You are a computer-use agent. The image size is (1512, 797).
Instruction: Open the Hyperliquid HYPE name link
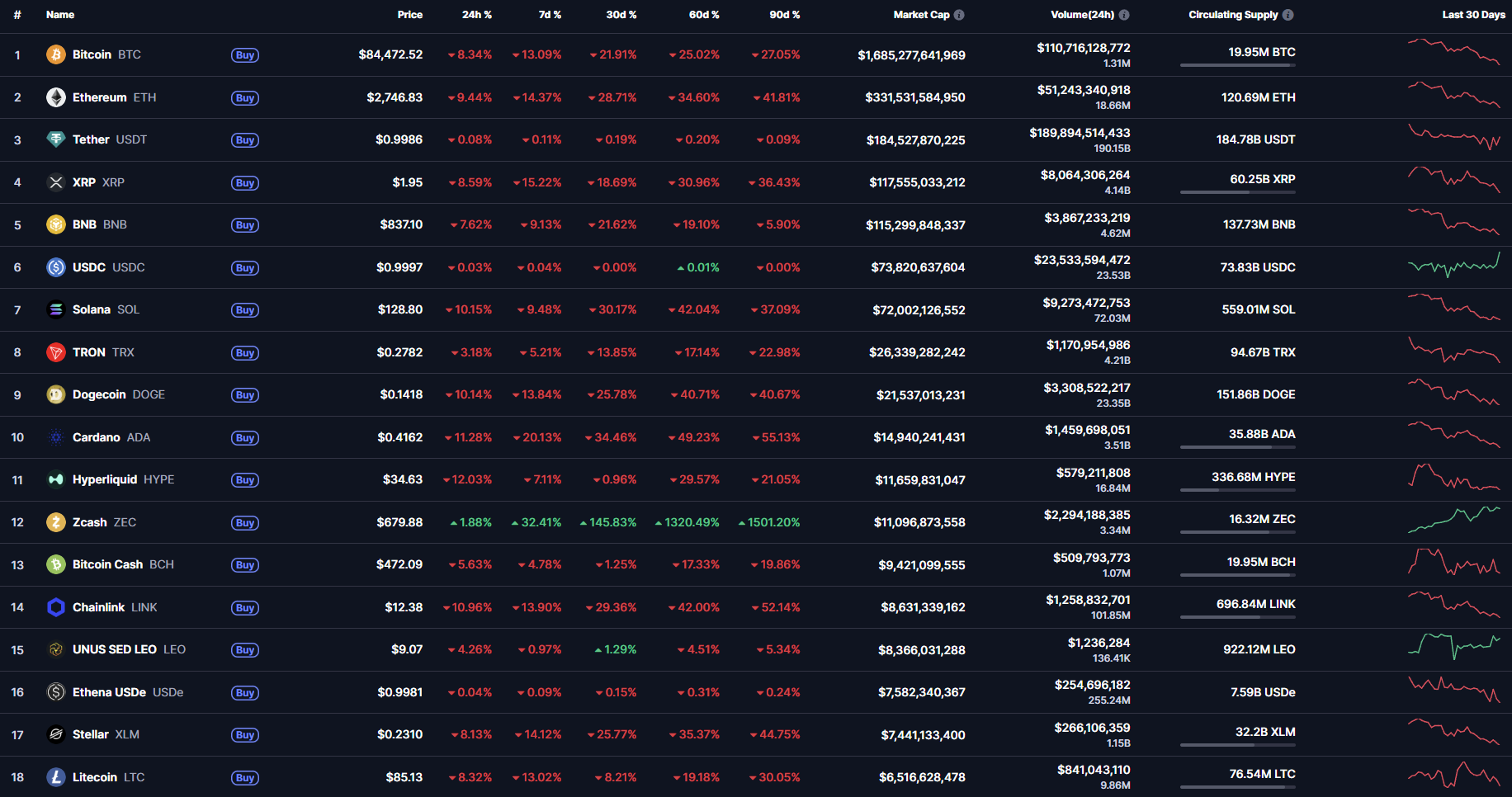click(123, 479)
